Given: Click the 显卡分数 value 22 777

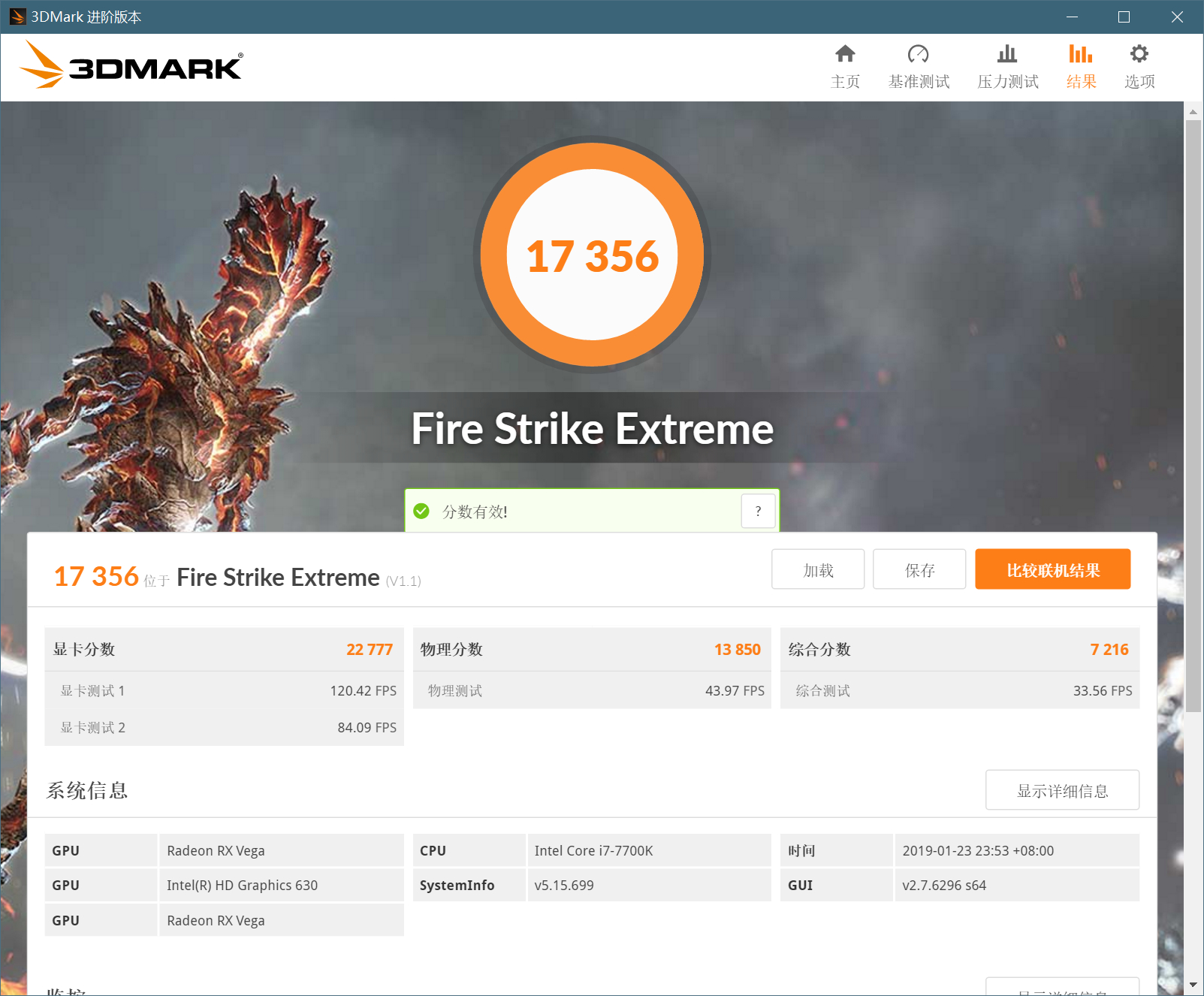Looking at the screenshot, I should pyautogui.click(x=370, y=650).
